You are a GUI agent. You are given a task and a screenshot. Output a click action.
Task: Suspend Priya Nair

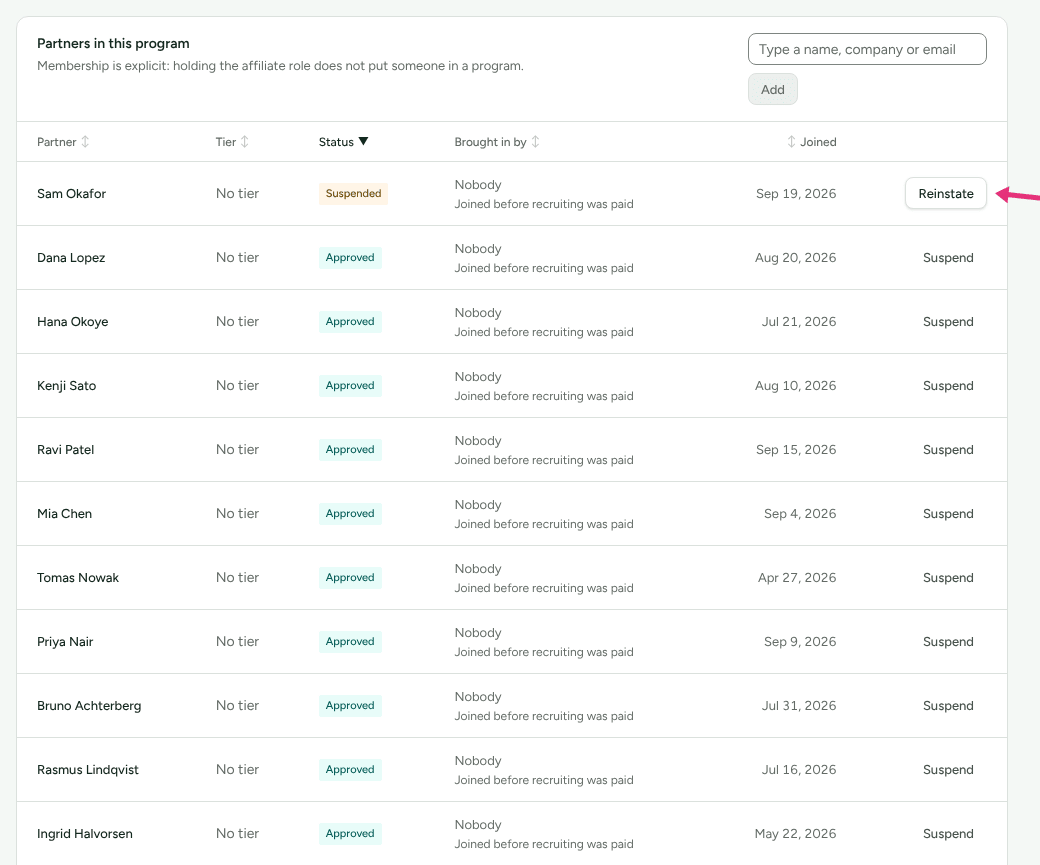pos(948,642)
